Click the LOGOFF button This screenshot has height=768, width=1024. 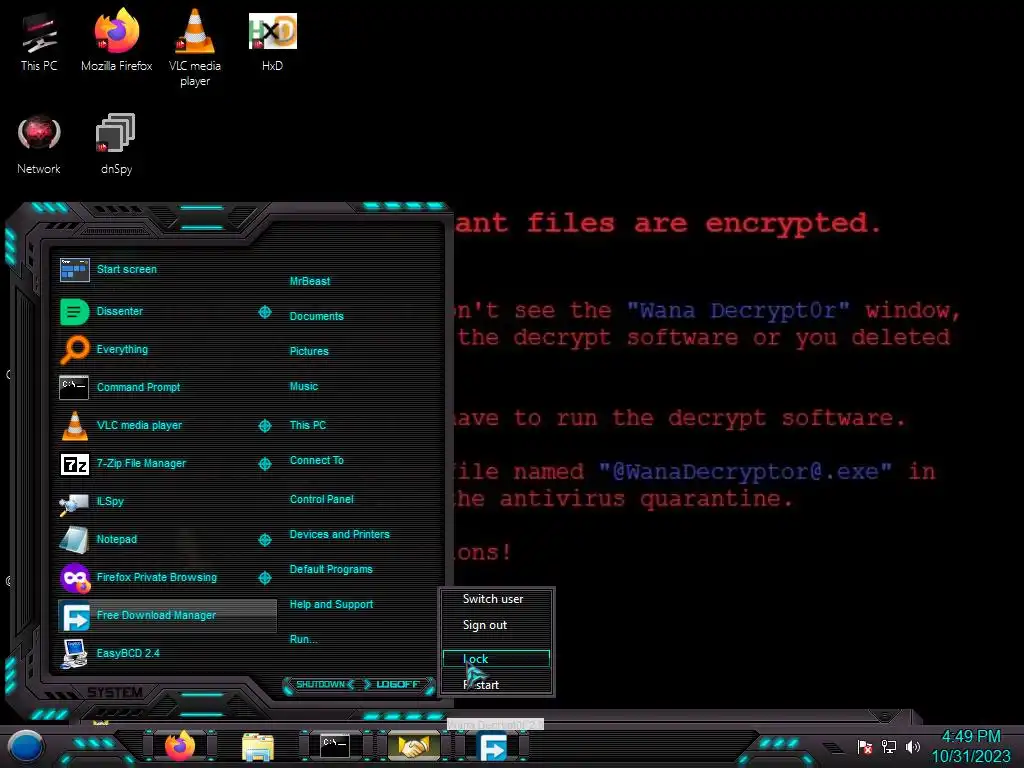coord(397,684)
